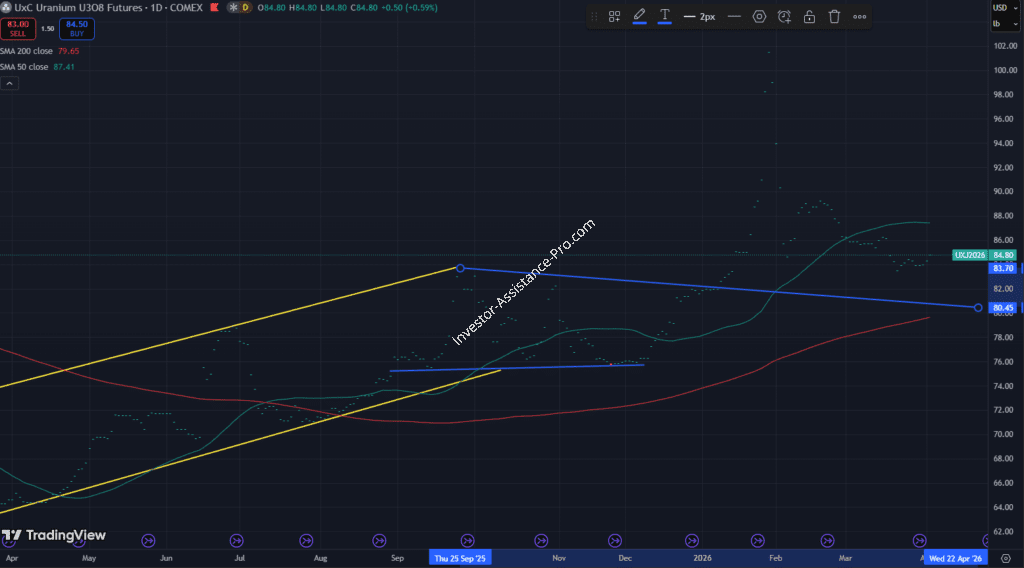Open the line style selector
Screen dimensions: 1024x568
[x=734, y=17]
